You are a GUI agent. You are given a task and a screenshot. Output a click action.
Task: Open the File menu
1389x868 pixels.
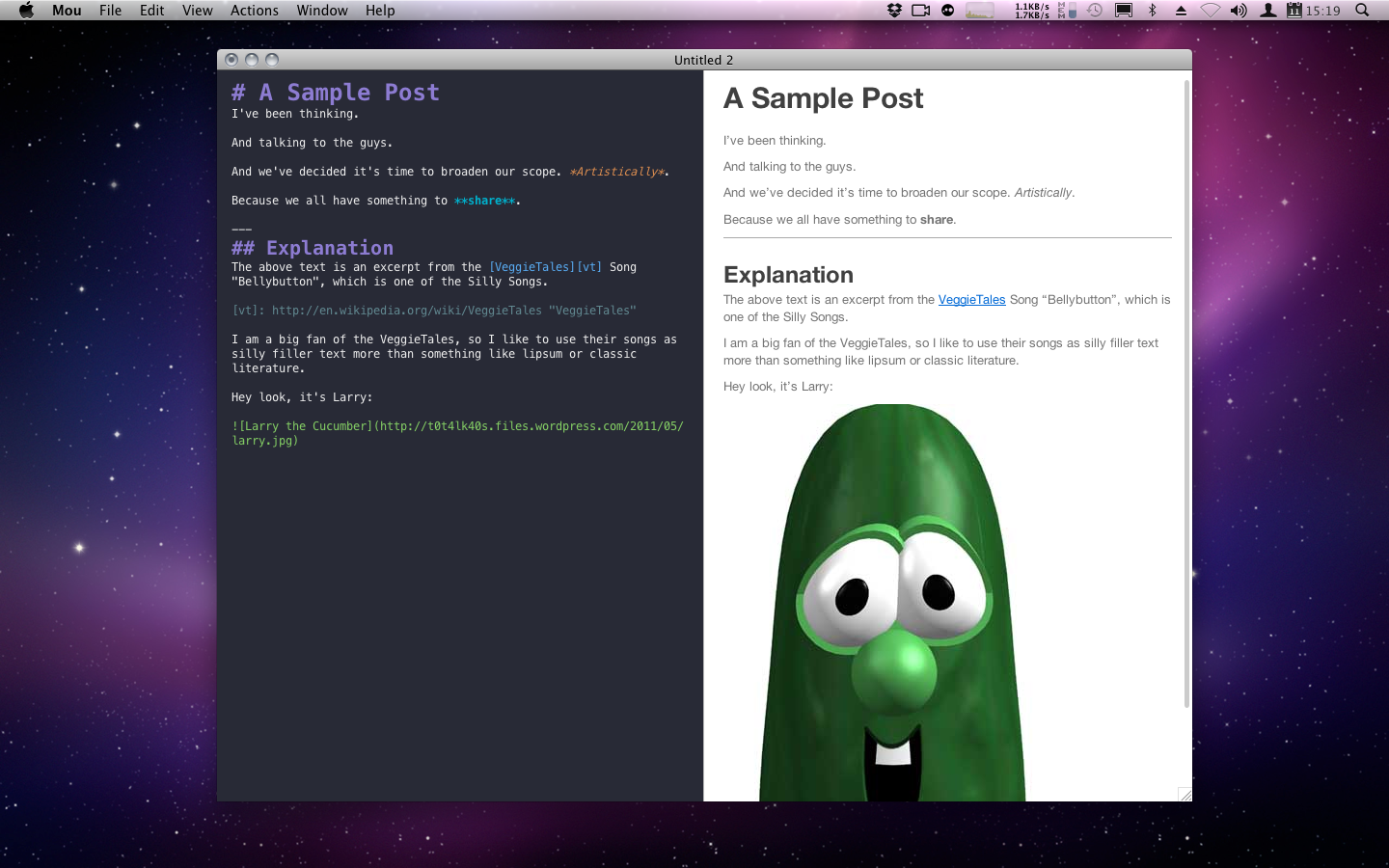[x=110, y=11]
